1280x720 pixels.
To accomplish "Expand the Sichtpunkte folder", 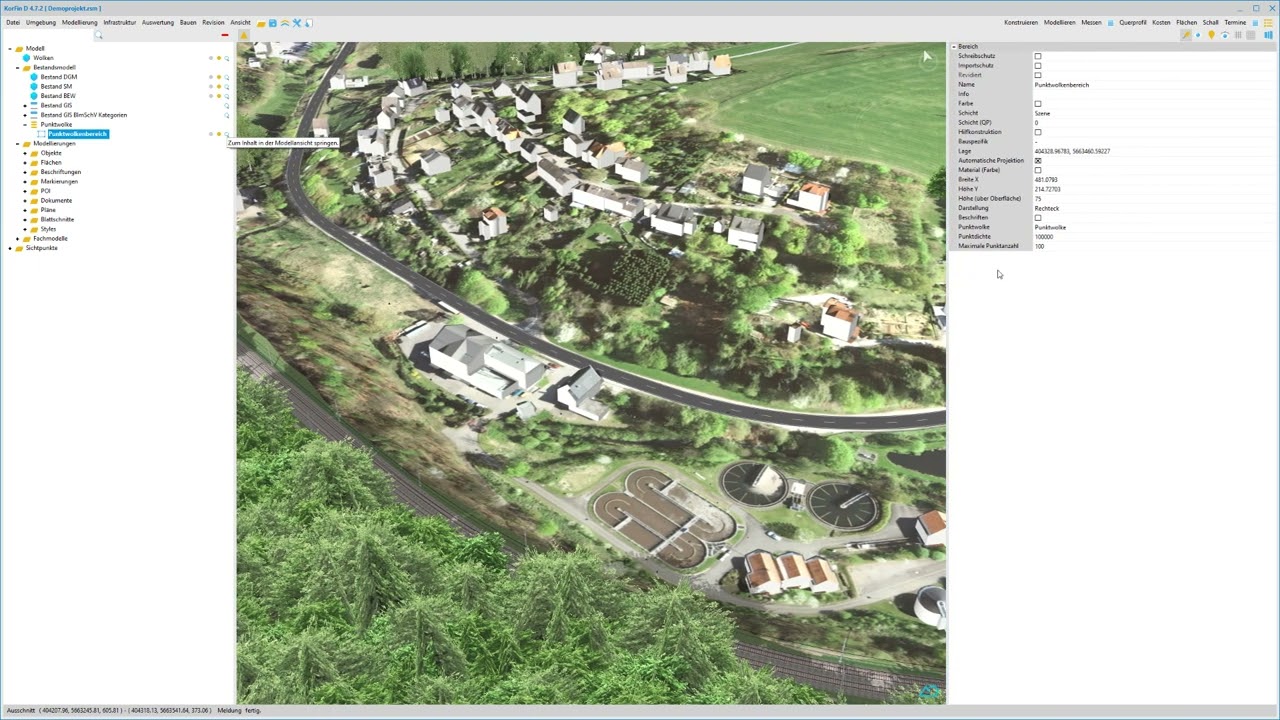I will pyautogui.click(x=10, y=248).
